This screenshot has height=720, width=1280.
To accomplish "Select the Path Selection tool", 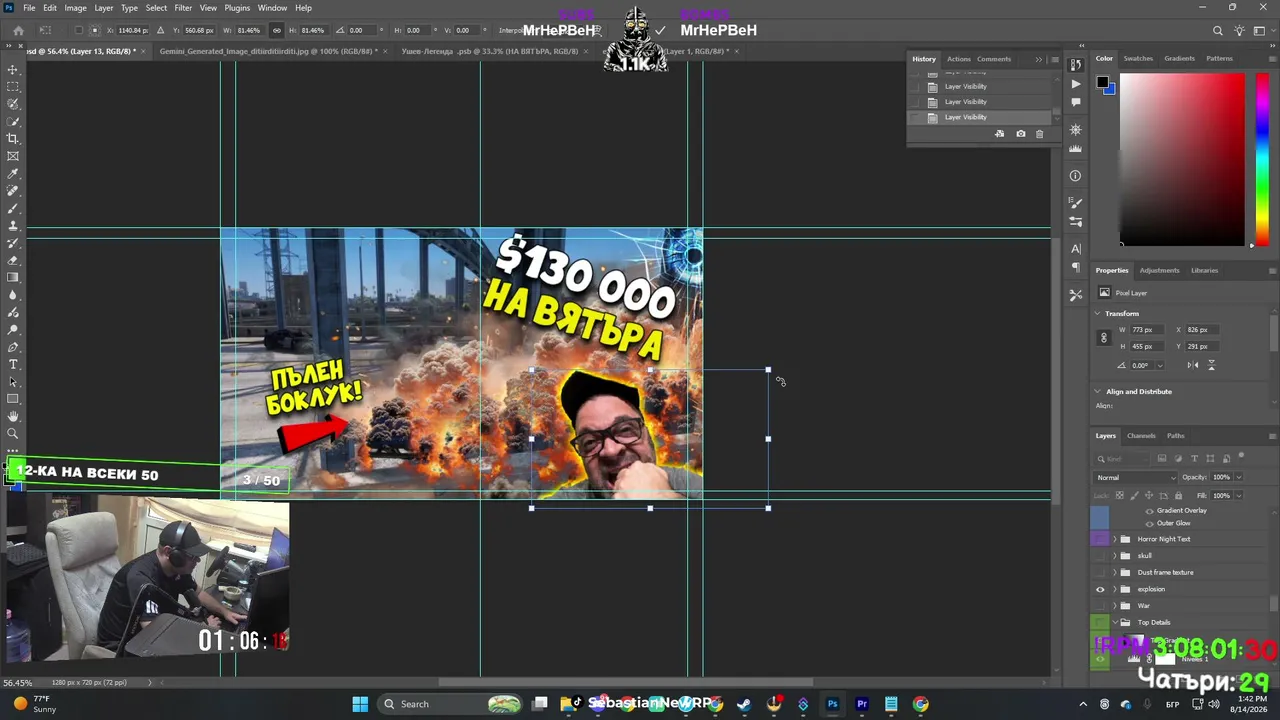I will click(x=13, y=381).
